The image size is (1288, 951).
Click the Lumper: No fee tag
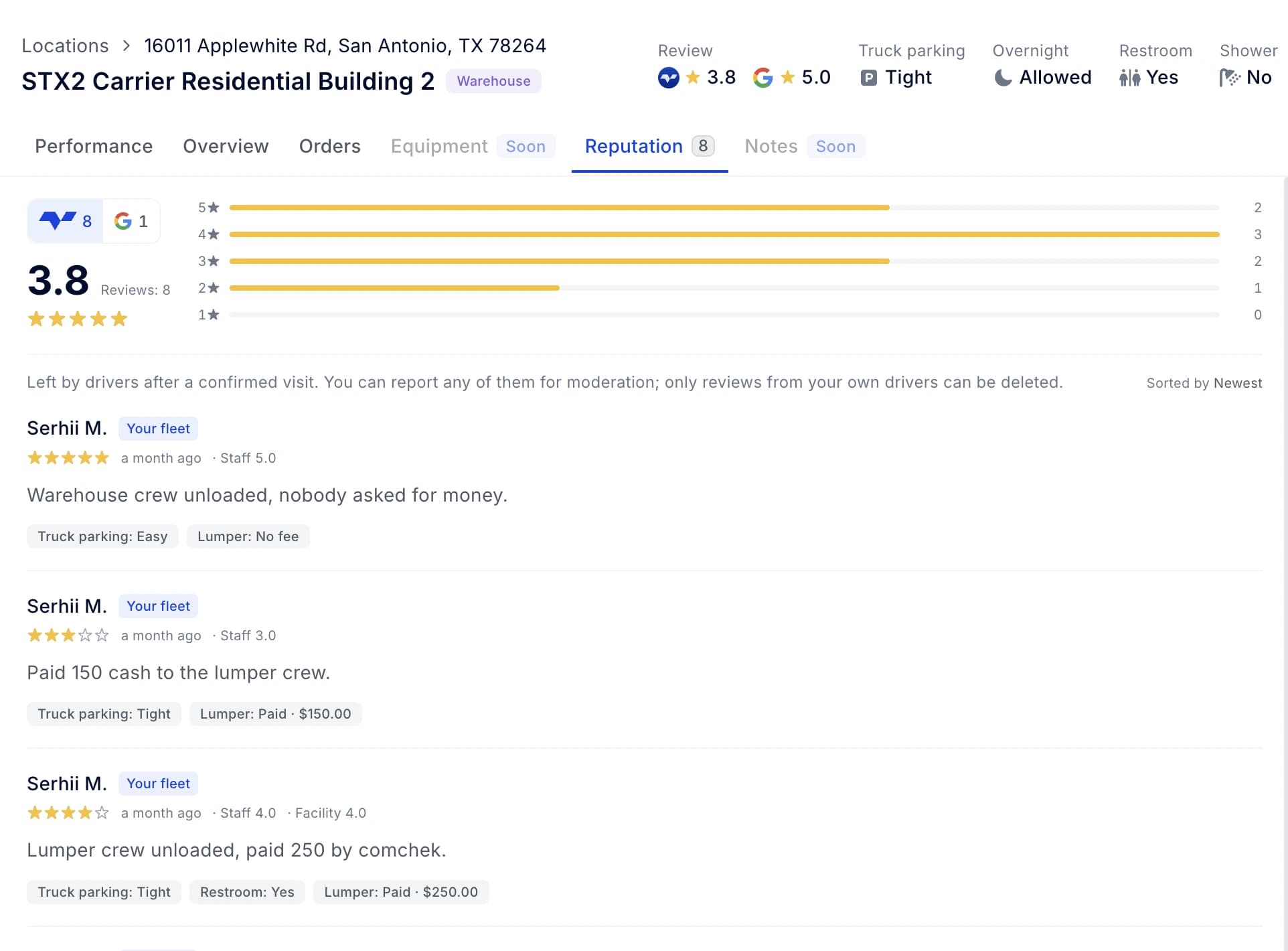[248, 536]
